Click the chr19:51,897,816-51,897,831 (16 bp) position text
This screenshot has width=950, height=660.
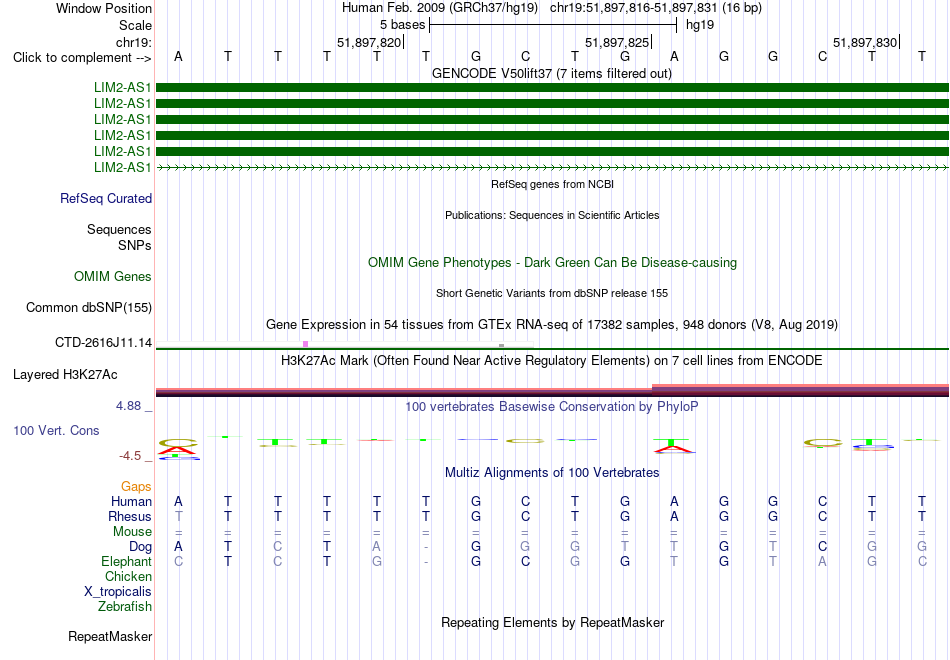tap(656, 8)
